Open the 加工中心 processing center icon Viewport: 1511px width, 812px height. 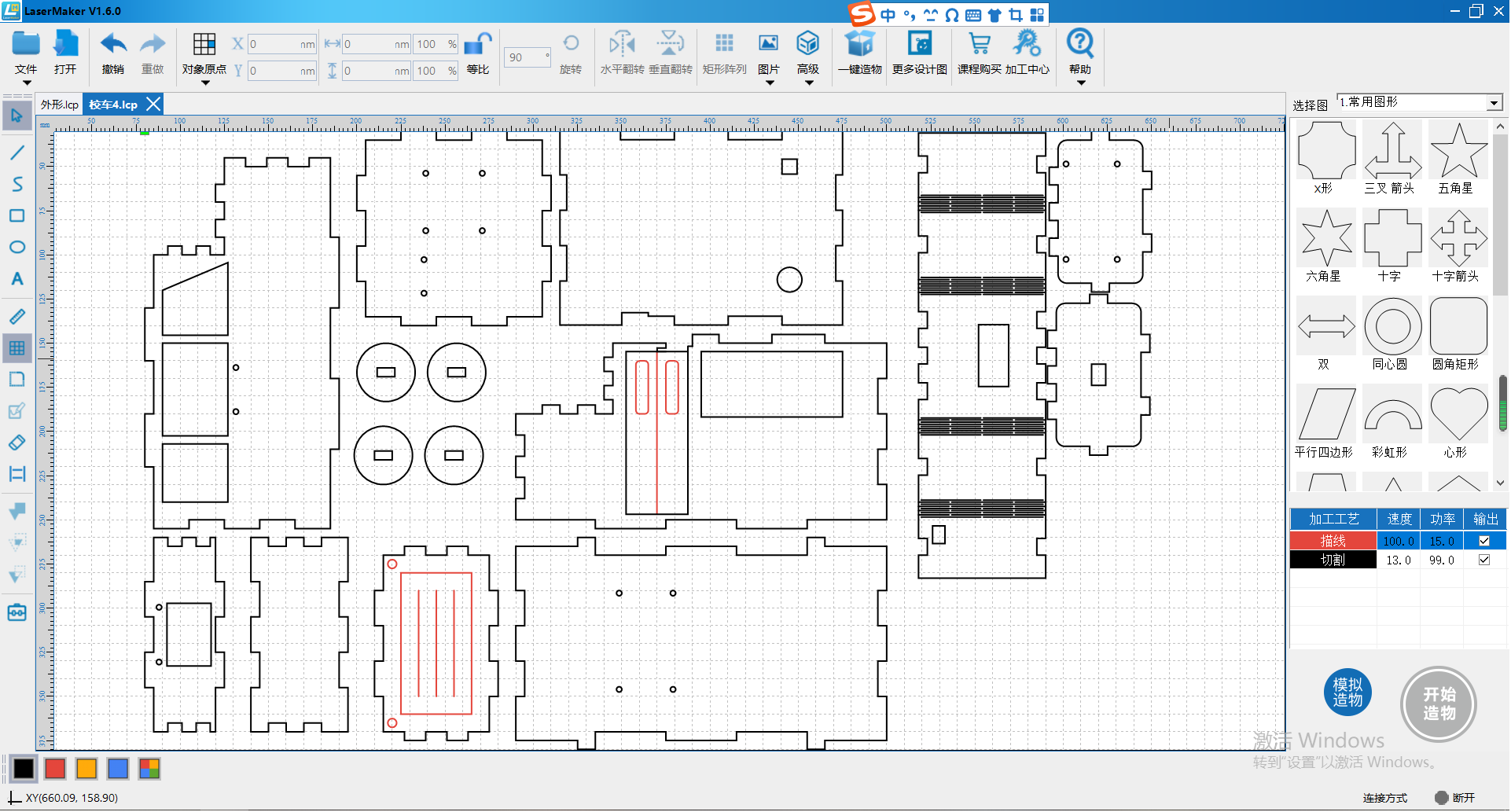click(1027, 43)
